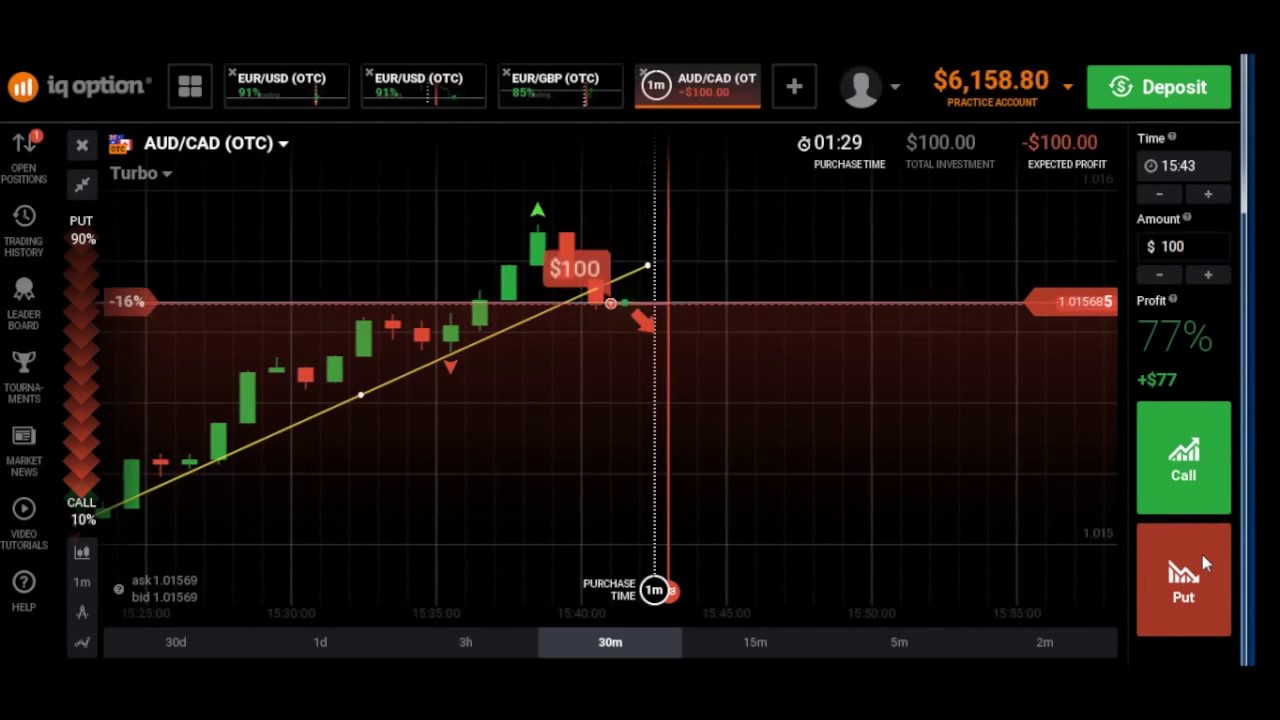Select the 3h time range

(465, 642)
